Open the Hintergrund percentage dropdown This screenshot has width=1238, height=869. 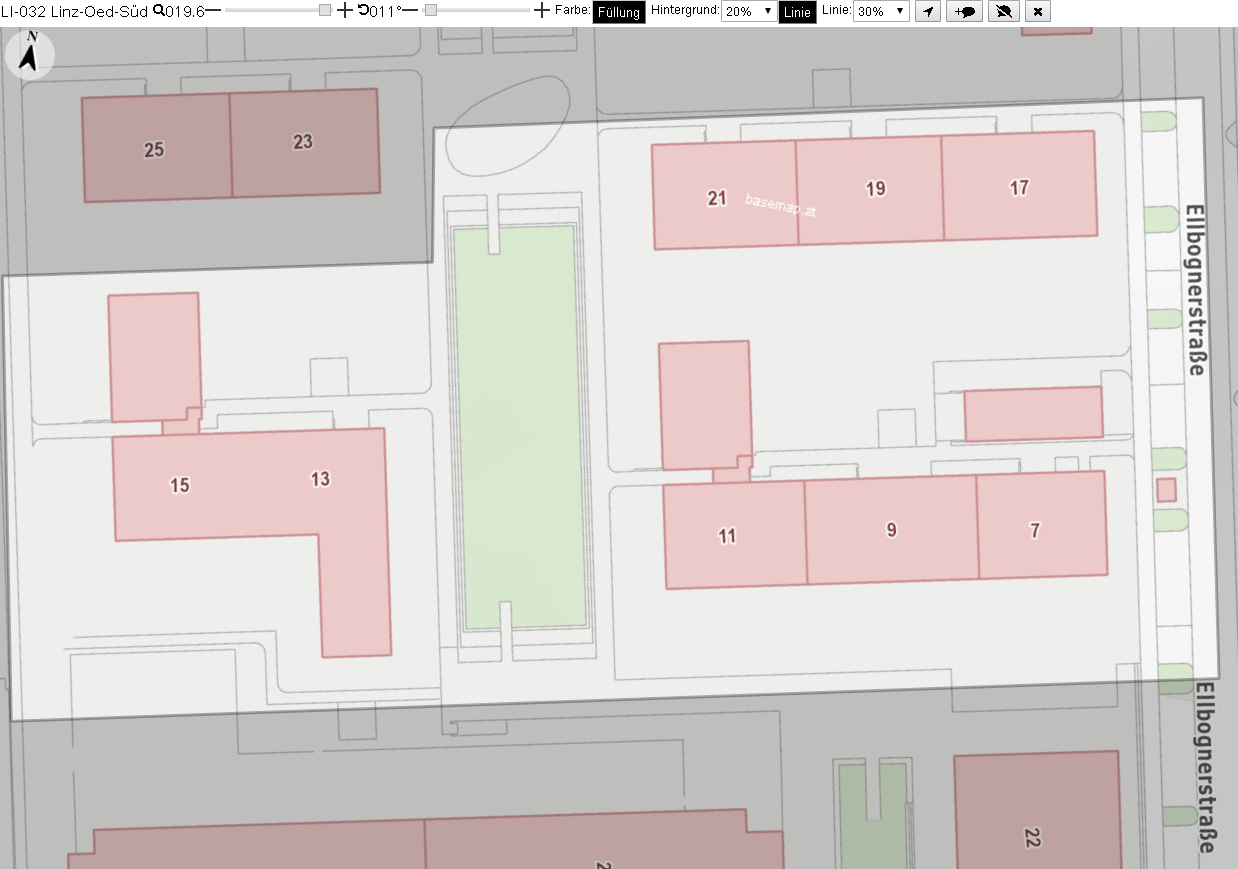748,11
